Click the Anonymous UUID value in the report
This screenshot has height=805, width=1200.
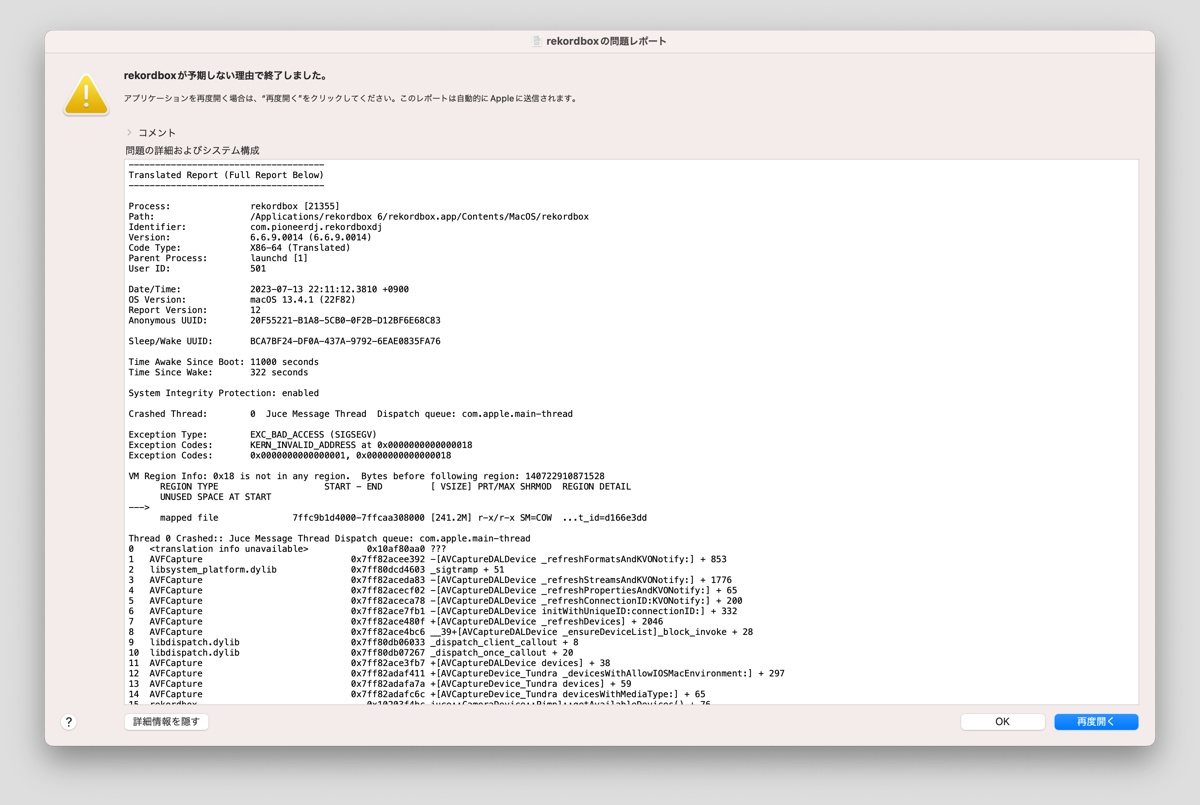pyautogui.click(x=345, y=320)
